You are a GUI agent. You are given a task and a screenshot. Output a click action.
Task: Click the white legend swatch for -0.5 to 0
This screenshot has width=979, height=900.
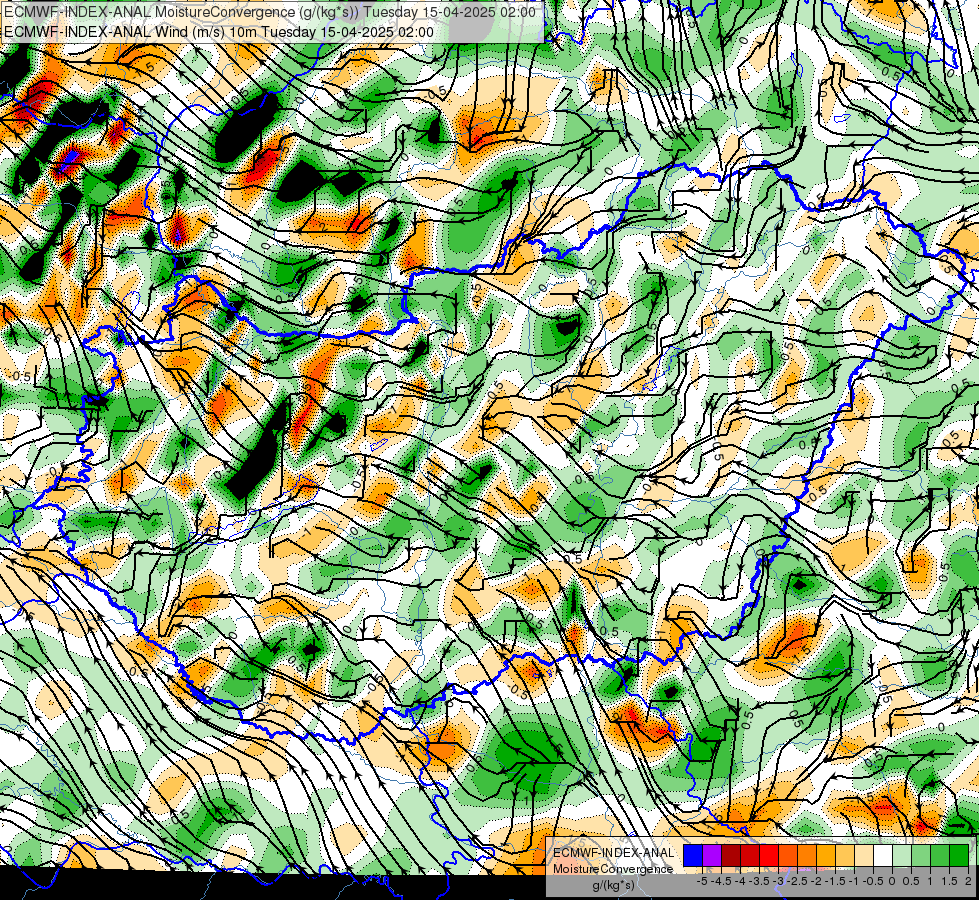click(883, 856)
